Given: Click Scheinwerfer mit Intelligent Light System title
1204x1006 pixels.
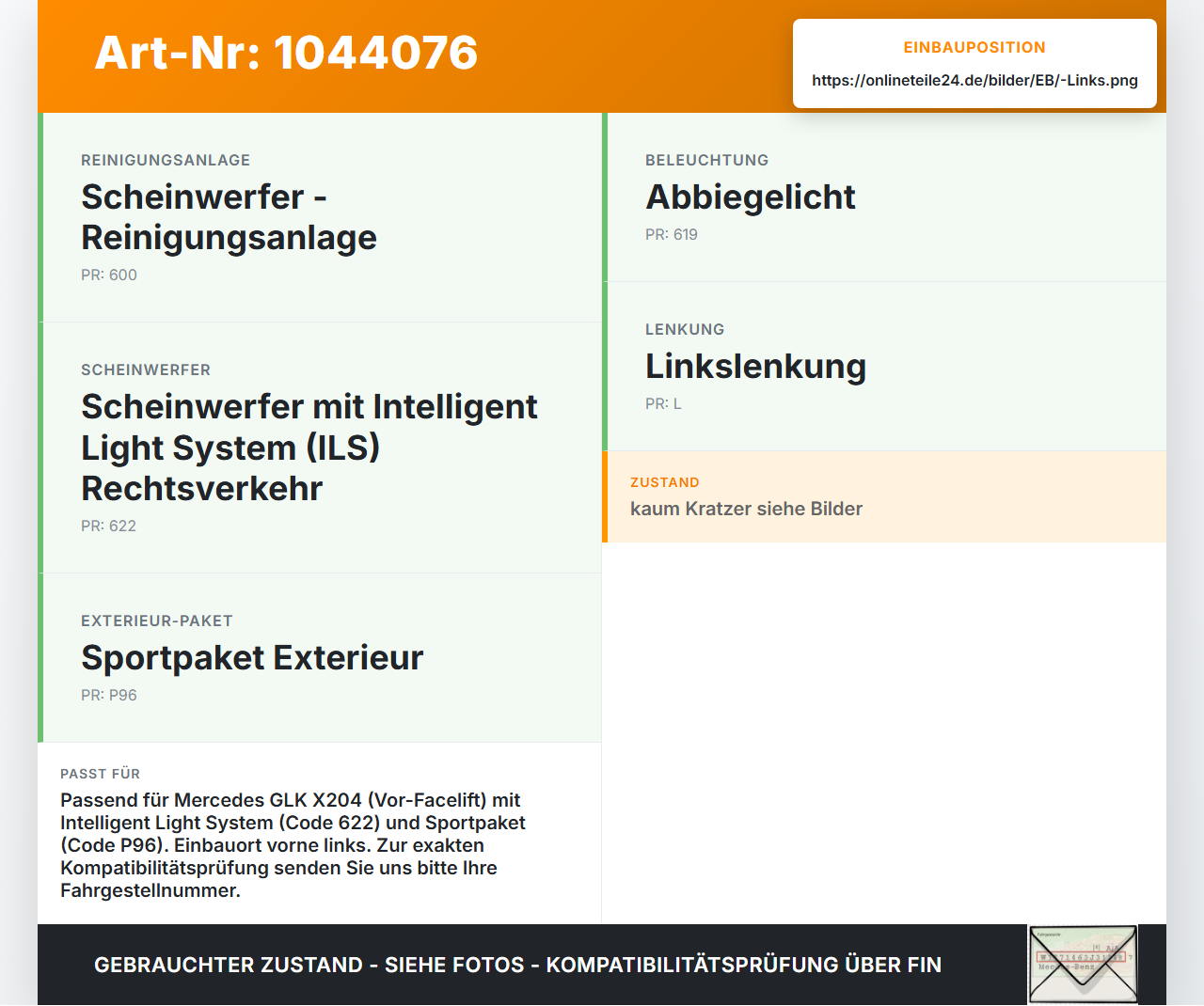Looking at the screenshot, I should point(309,448).
